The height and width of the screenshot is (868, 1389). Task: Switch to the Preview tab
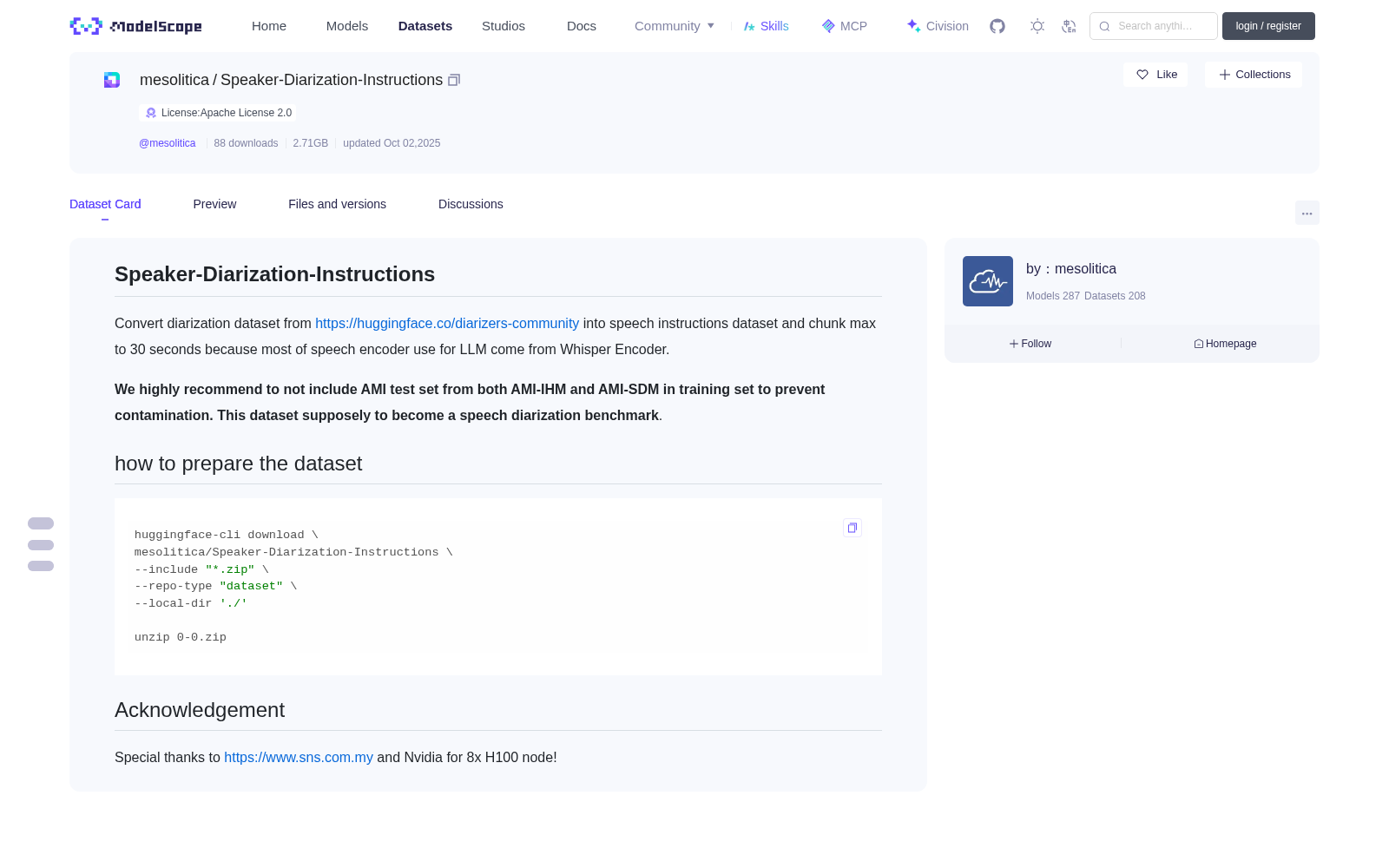pyautogui.click(x=214, y=204)
